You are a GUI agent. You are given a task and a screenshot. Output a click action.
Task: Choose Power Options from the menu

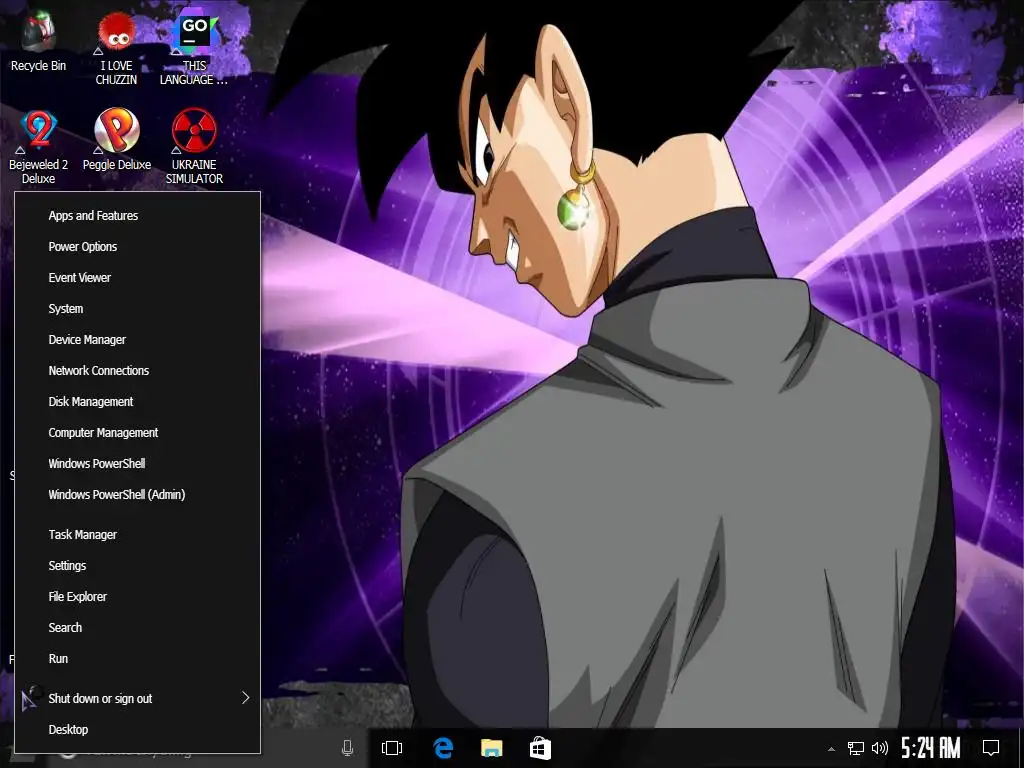click(138, 247)
